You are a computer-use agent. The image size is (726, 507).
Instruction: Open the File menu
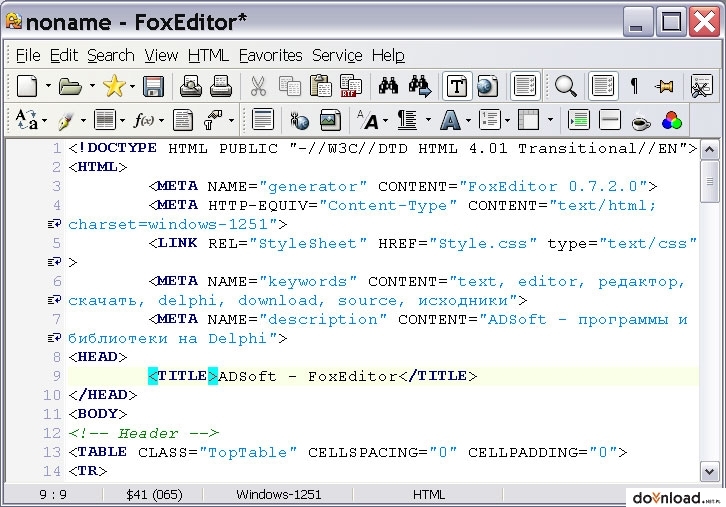click(x=28, y=55)
